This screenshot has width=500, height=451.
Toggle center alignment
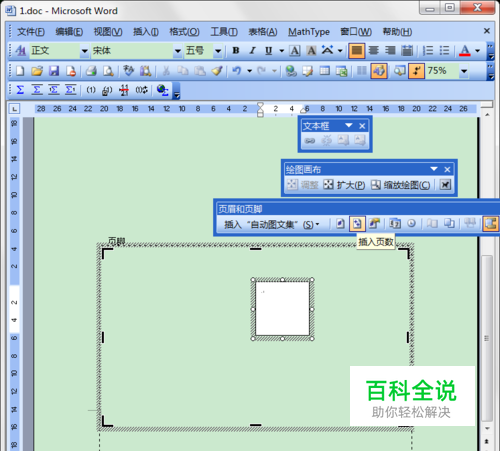pyautogui.click(x=374, y=51)
